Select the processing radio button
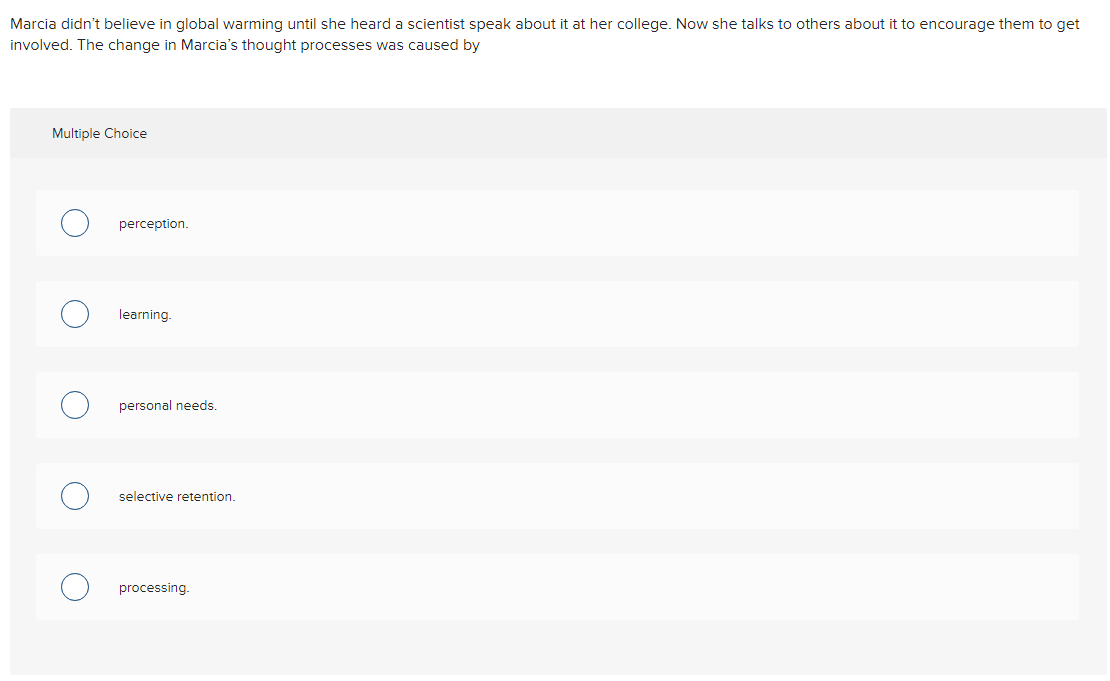The image size is (1110, 681). coord(75,587)
